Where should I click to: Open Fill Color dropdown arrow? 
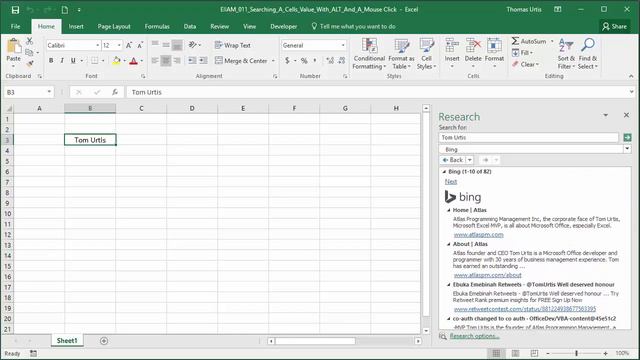124,61
